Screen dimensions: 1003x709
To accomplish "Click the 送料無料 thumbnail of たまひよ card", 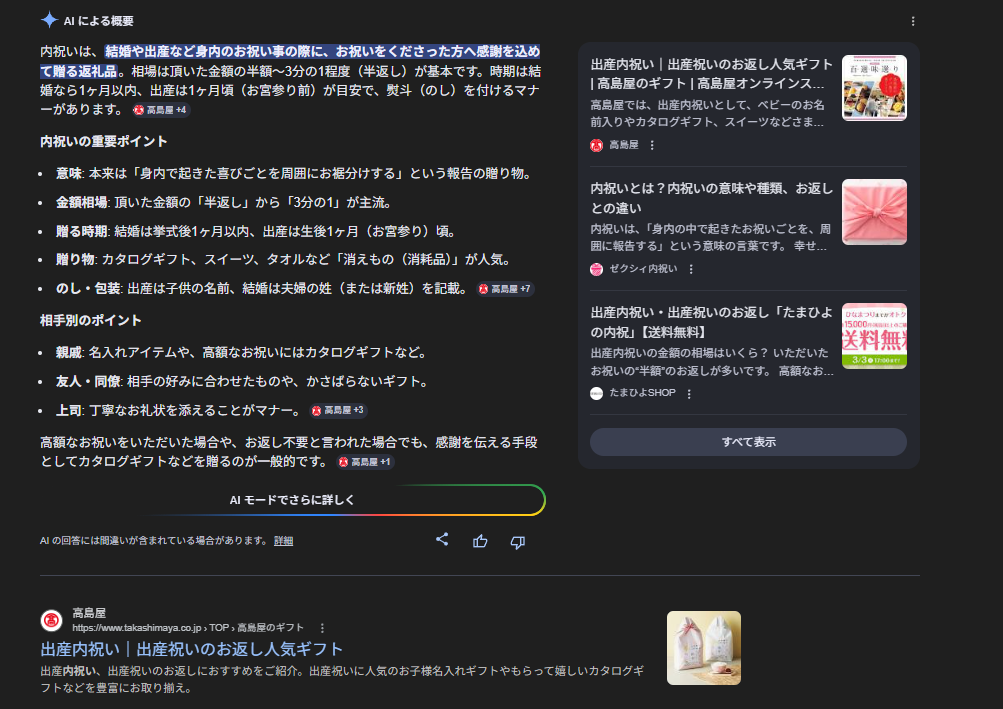I will [x=874, y=336].
